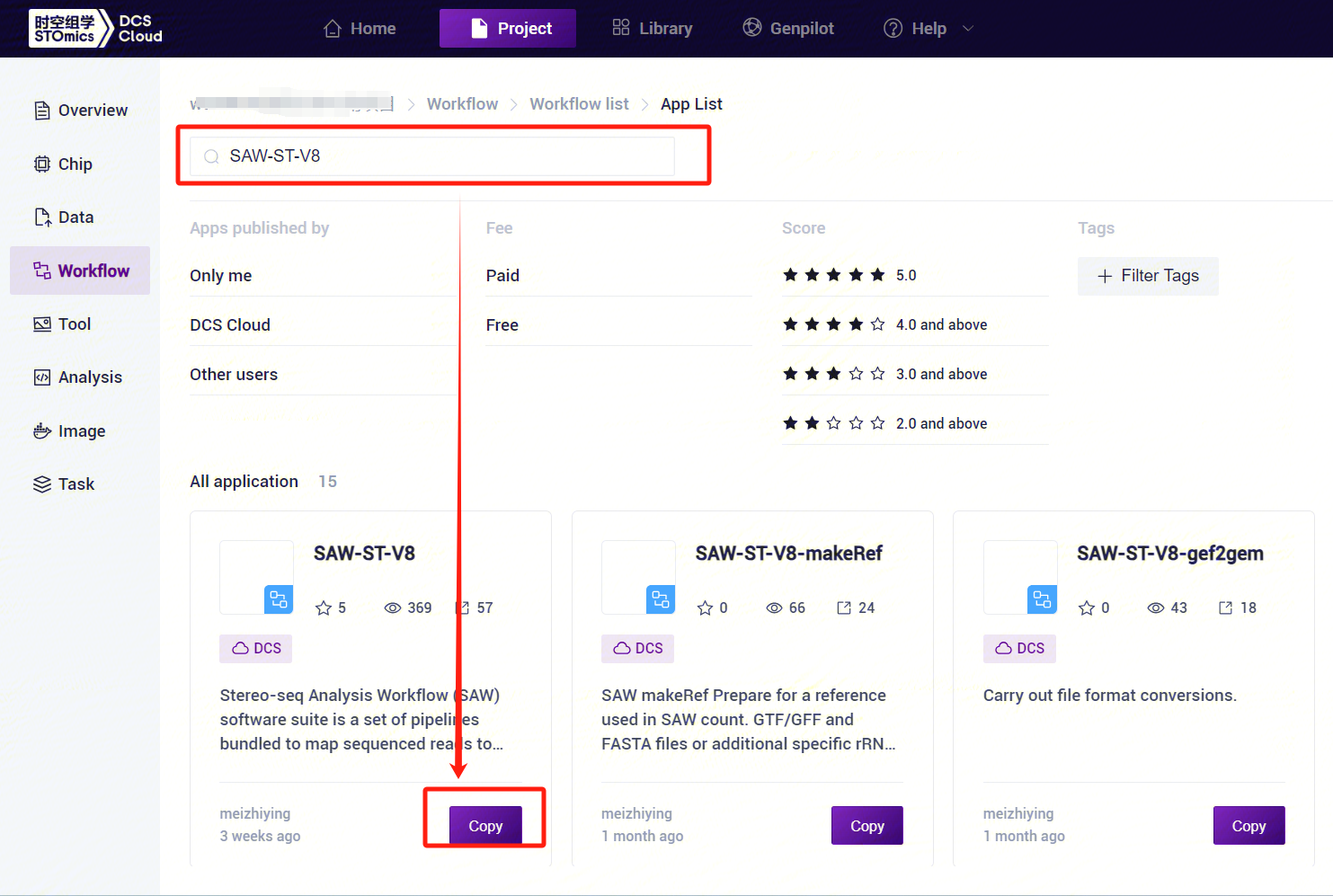
Task: Click the copy-count icon on SAW-ST-V8-gef2gem
Action: coord(1226,608)
